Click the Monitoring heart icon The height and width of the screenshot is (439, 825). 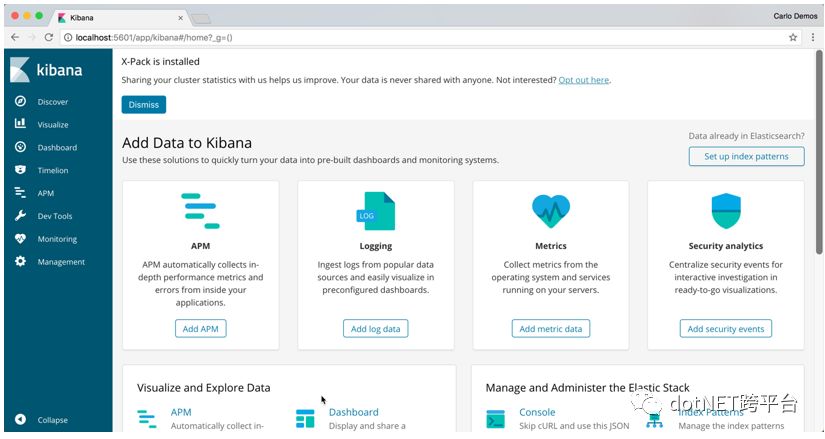tap(20, 238)
